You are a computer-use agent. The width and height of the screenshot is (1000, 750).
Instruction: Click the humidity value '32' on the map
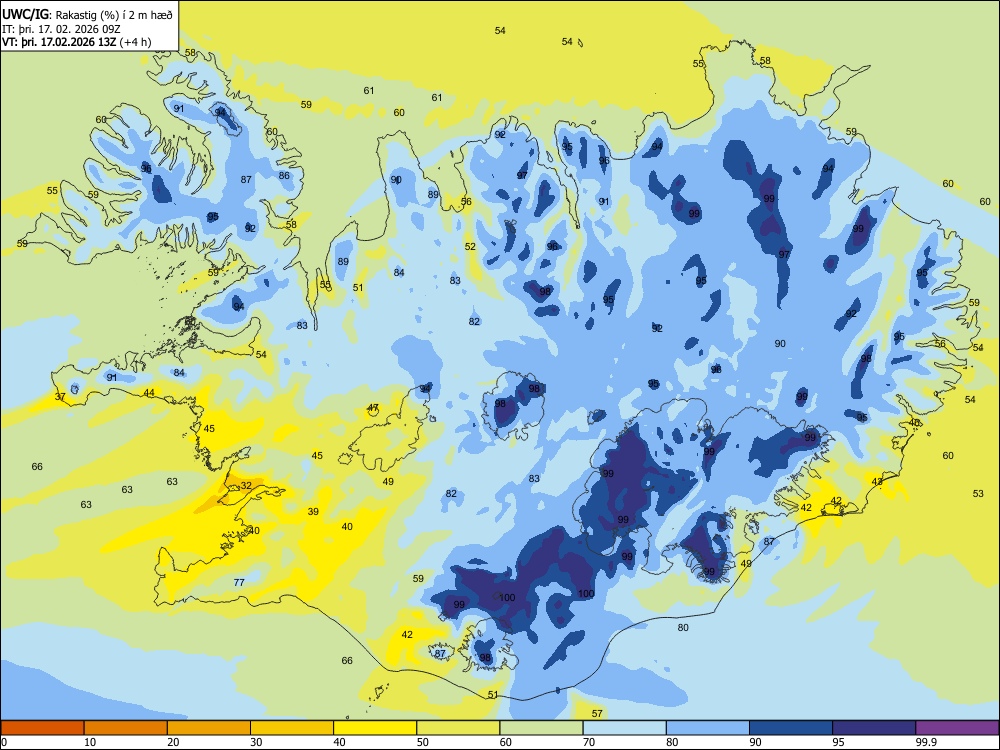point(246,486)
